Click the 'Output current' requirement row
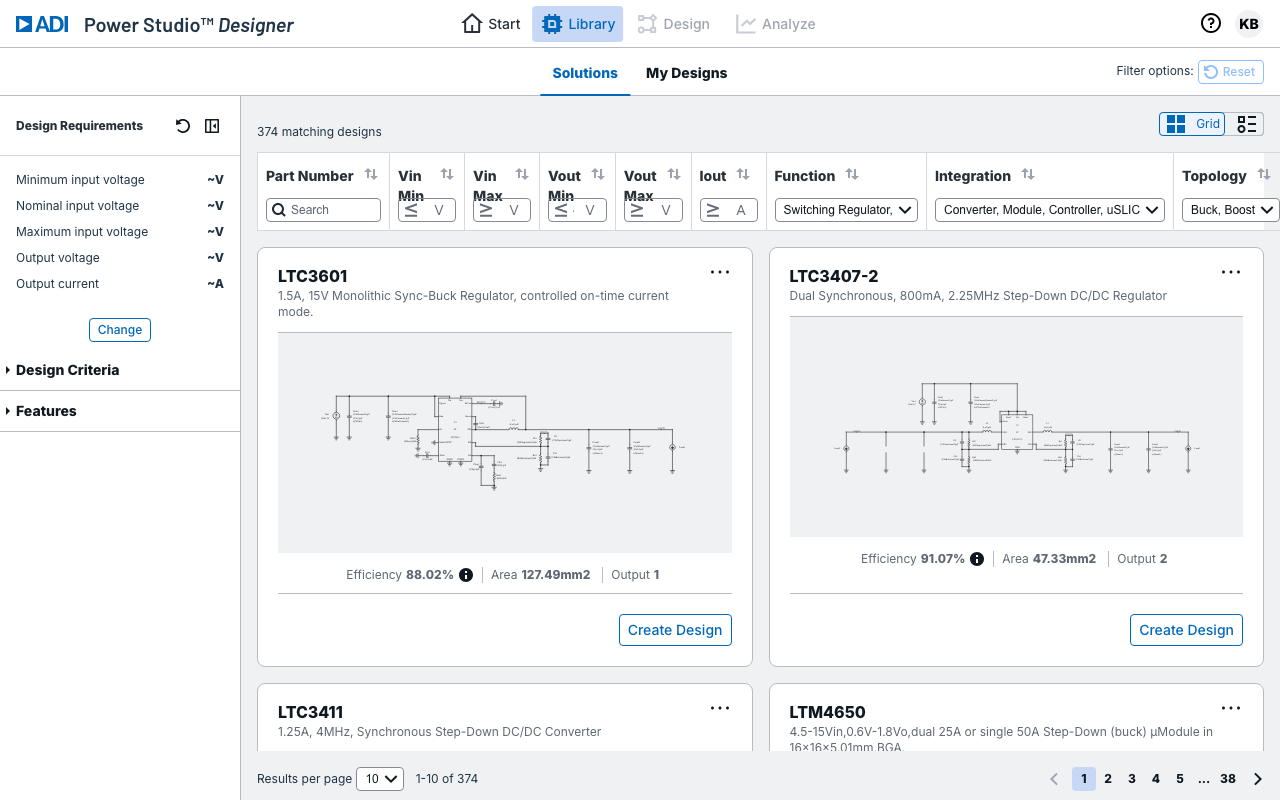 120,284
